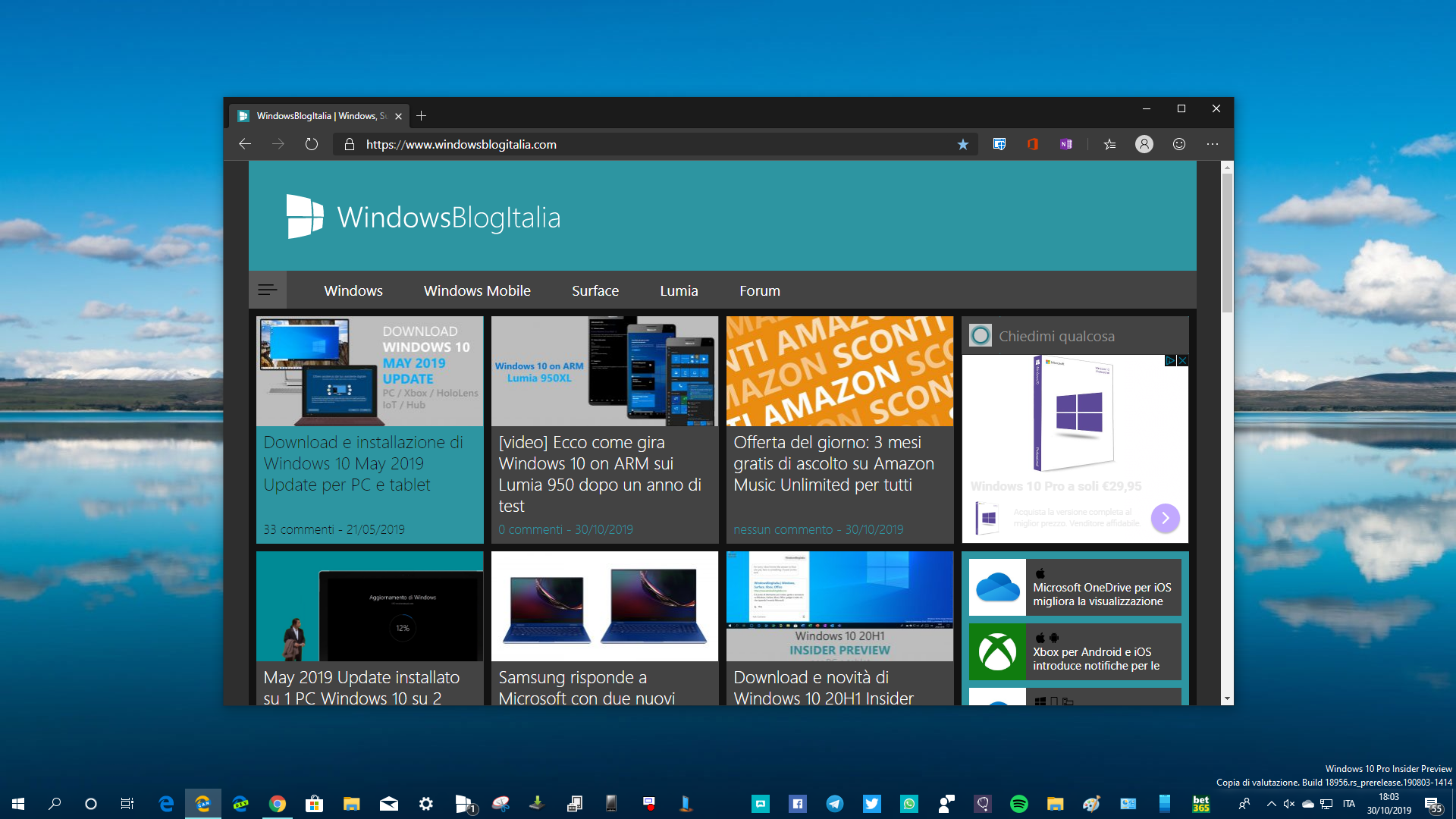Click the purple arrow button in ad
1456x819 pixels.
click(x=1165, y=518)
